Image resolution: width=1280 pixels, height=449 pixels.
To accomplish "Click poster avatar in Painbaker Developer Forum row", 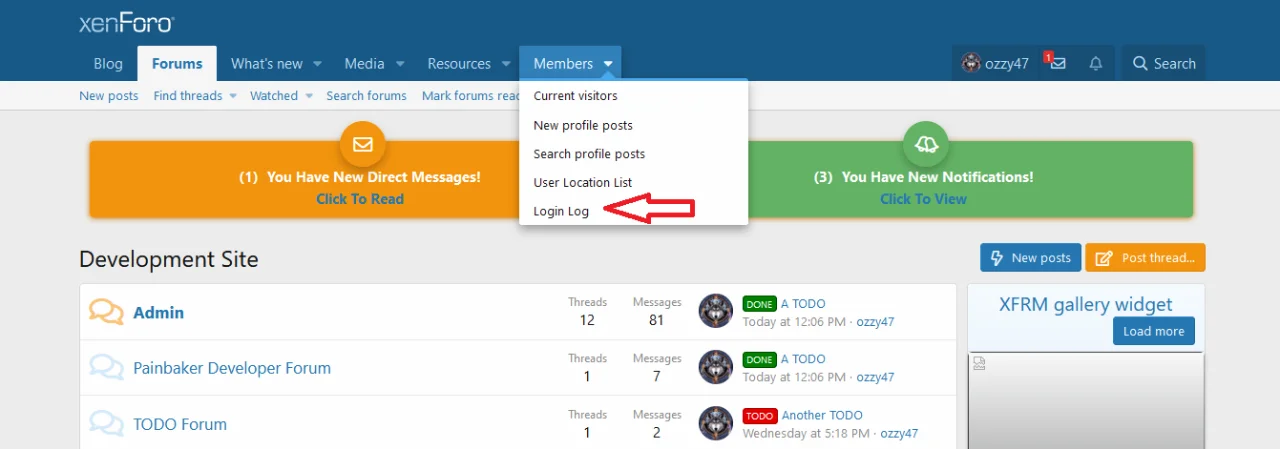I will [x=715, y=367].
